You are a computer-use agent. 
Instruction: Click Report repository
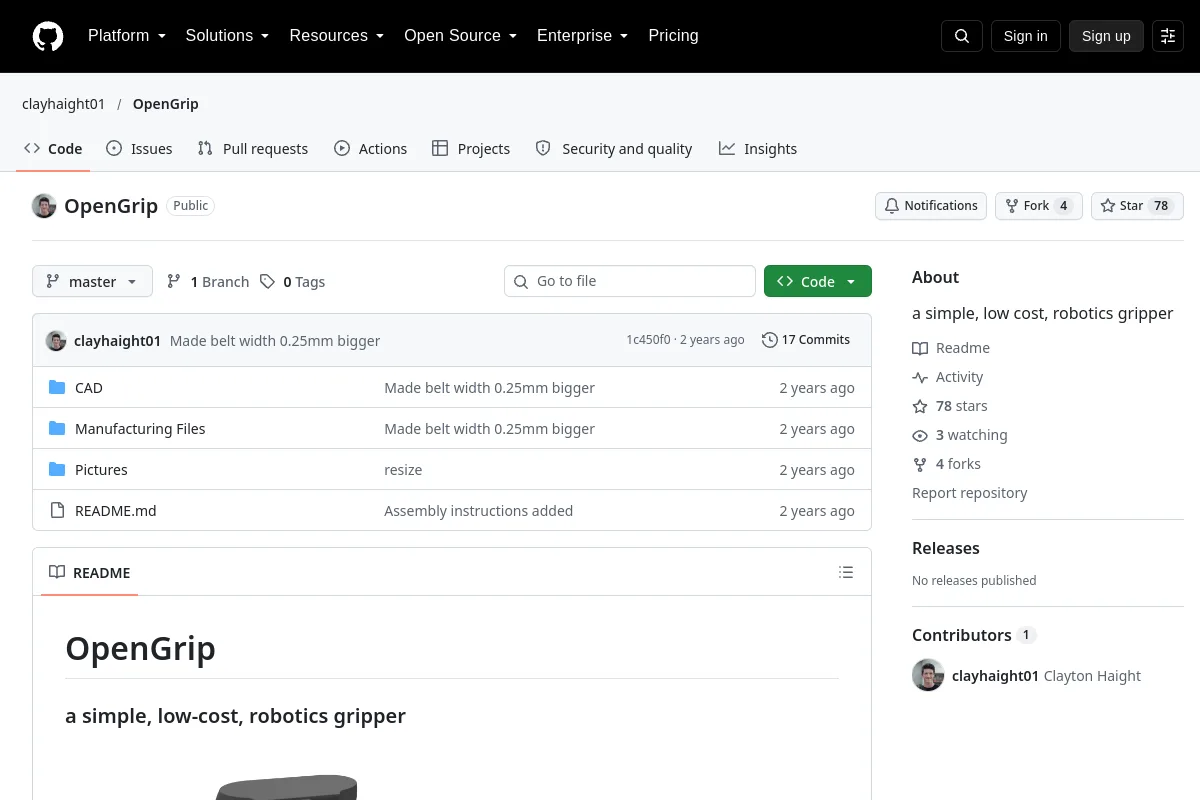(x=969, y=493)
